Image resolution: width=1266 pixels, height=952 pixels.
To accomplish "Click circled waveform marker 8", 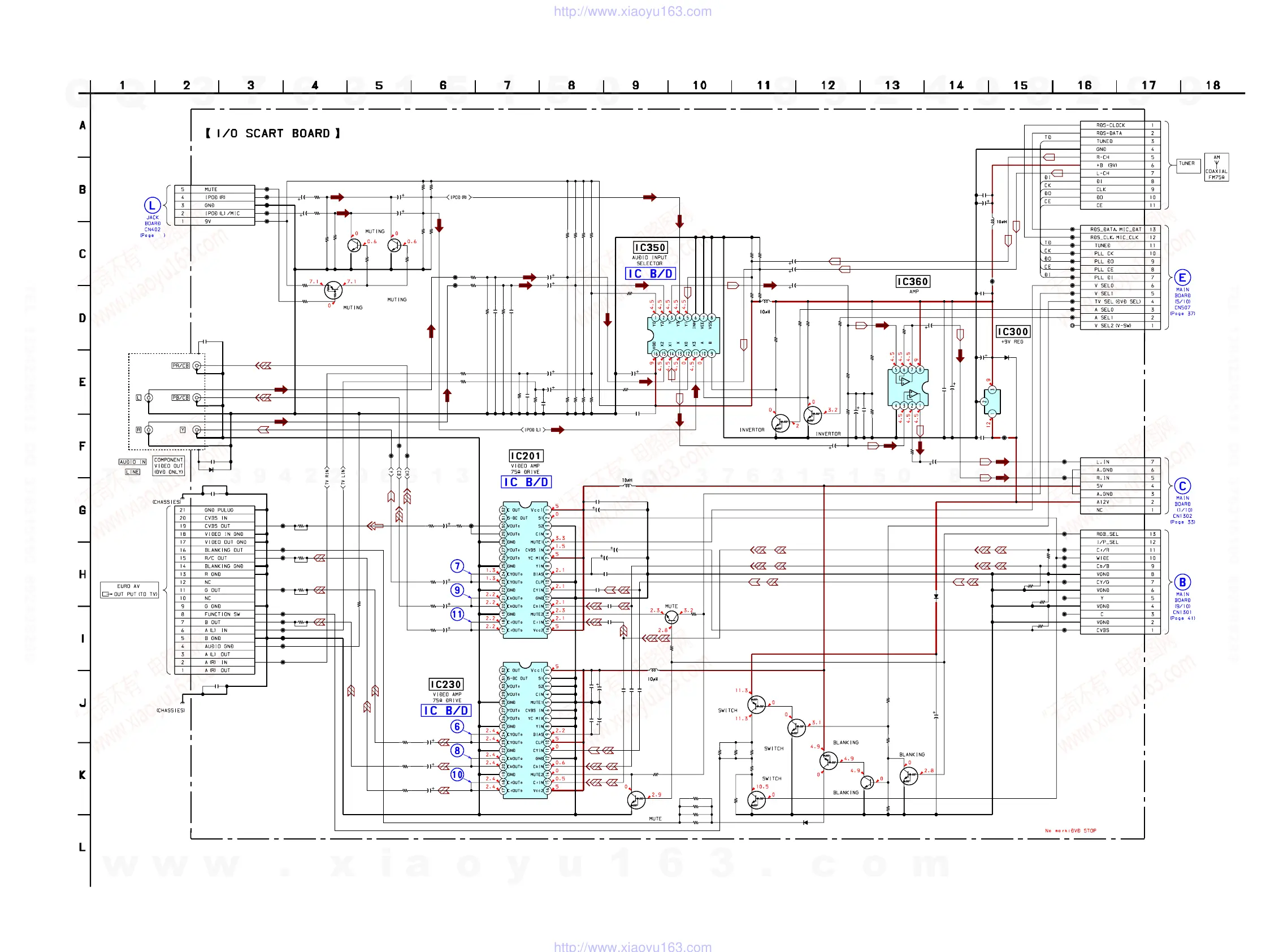I will coord(457,751).
